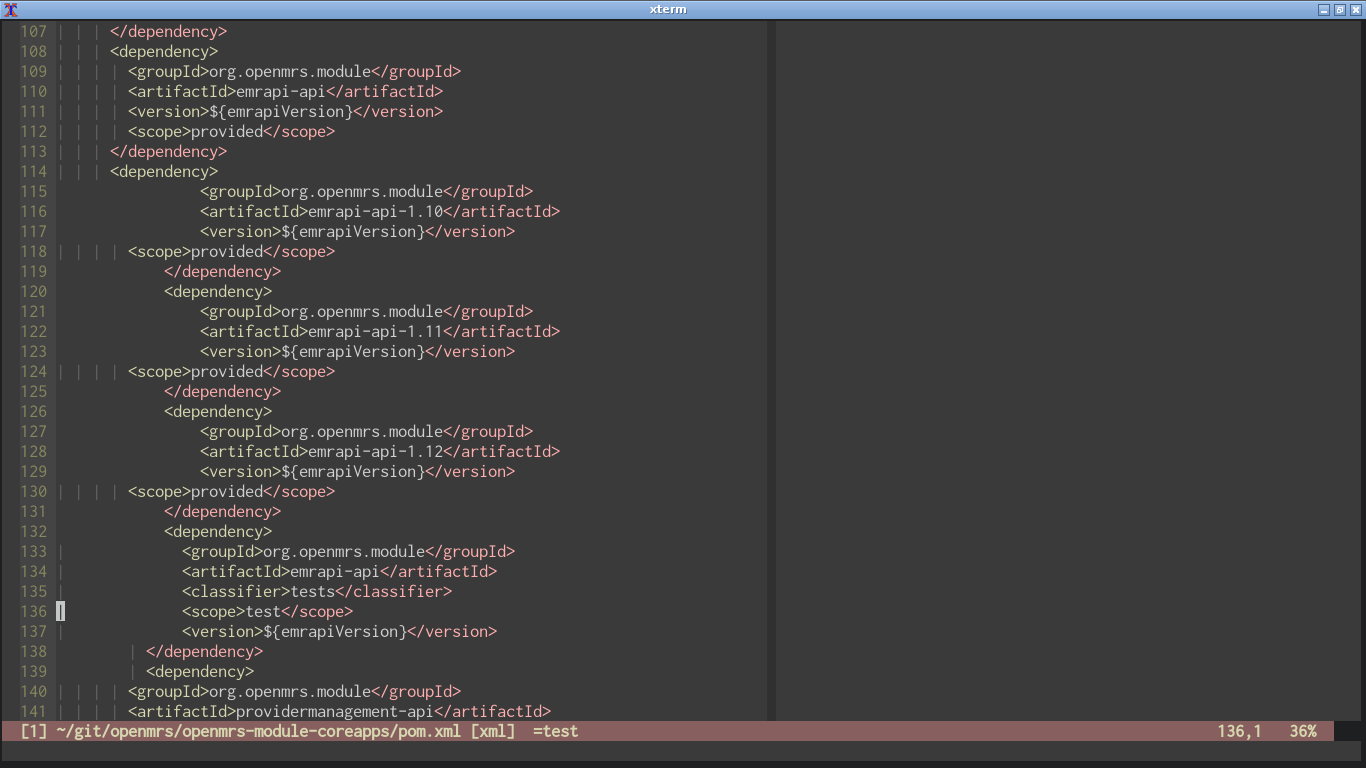
Task: Click scope provided on line 130
Action: 232,491
